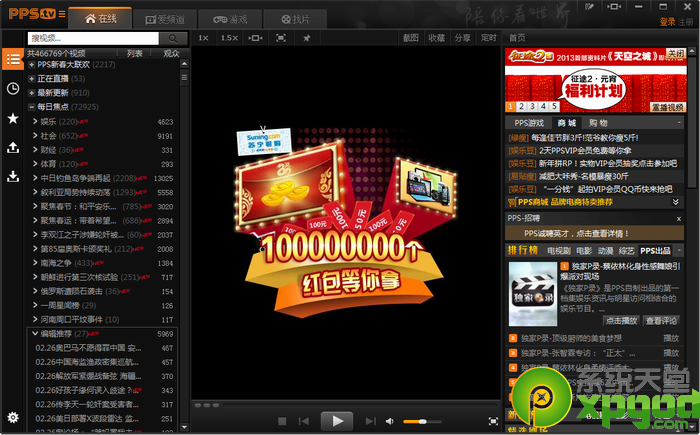Close the banner ad with 关闭
700x435 pixels.
(x=676, y=54)
